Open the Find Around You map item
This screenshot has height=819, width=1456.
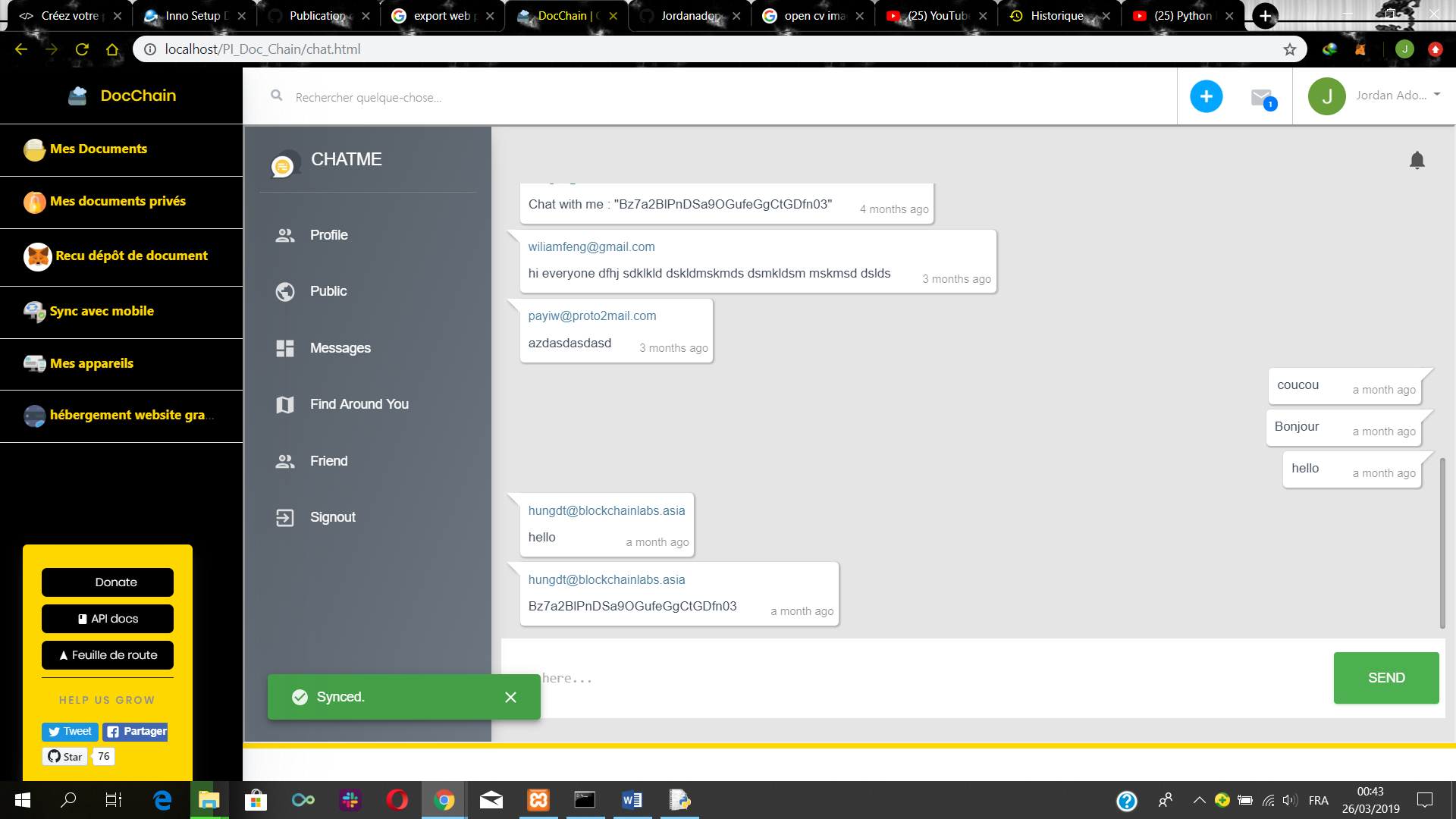pos(359,404)
